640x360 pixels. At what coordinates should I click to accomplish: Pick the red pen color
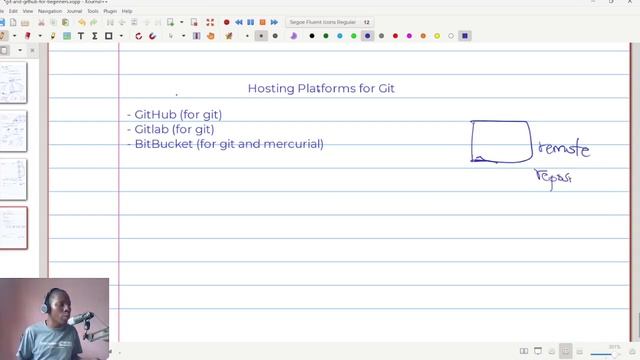click(x=395, y=36)
